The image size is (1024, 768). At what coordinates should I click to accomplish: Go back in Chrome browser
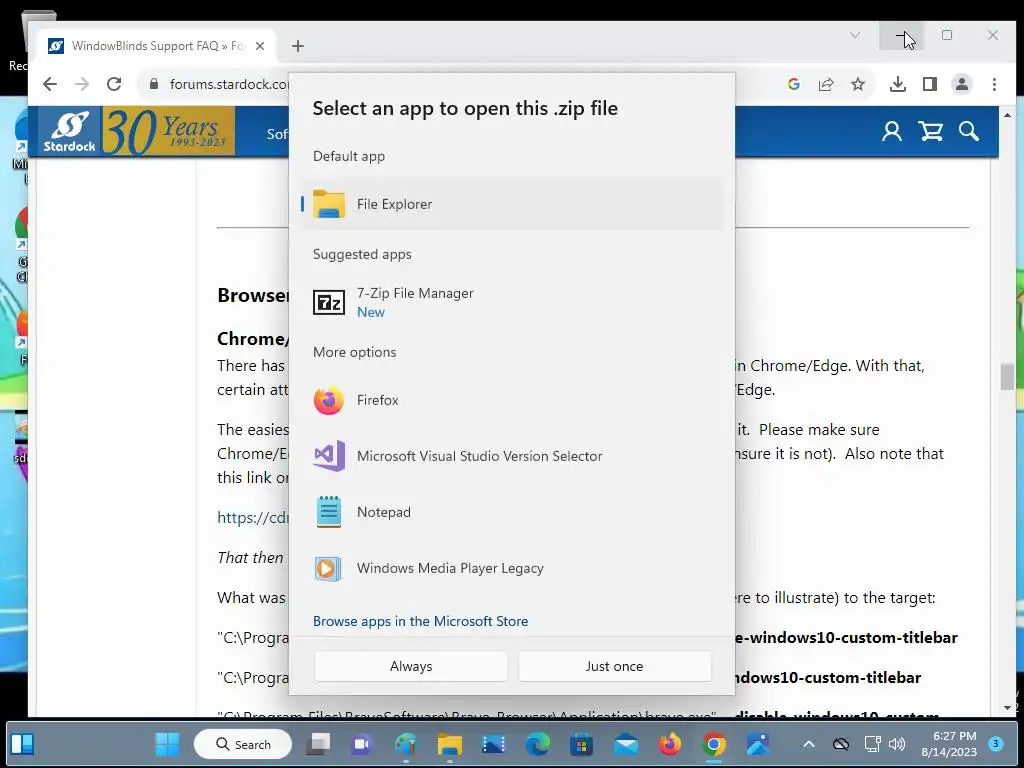point(50,84)
